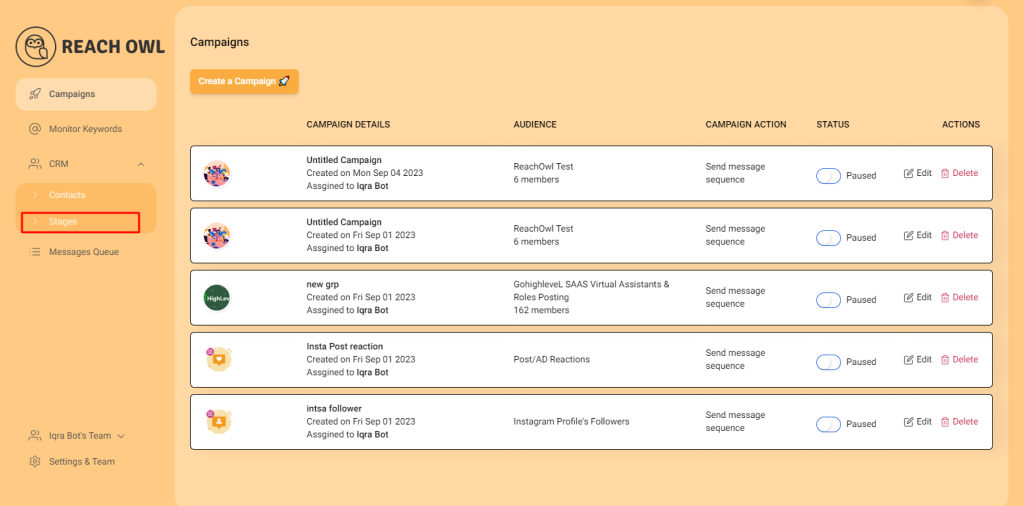Edit the second Untitled Campaign

[918, 236]
